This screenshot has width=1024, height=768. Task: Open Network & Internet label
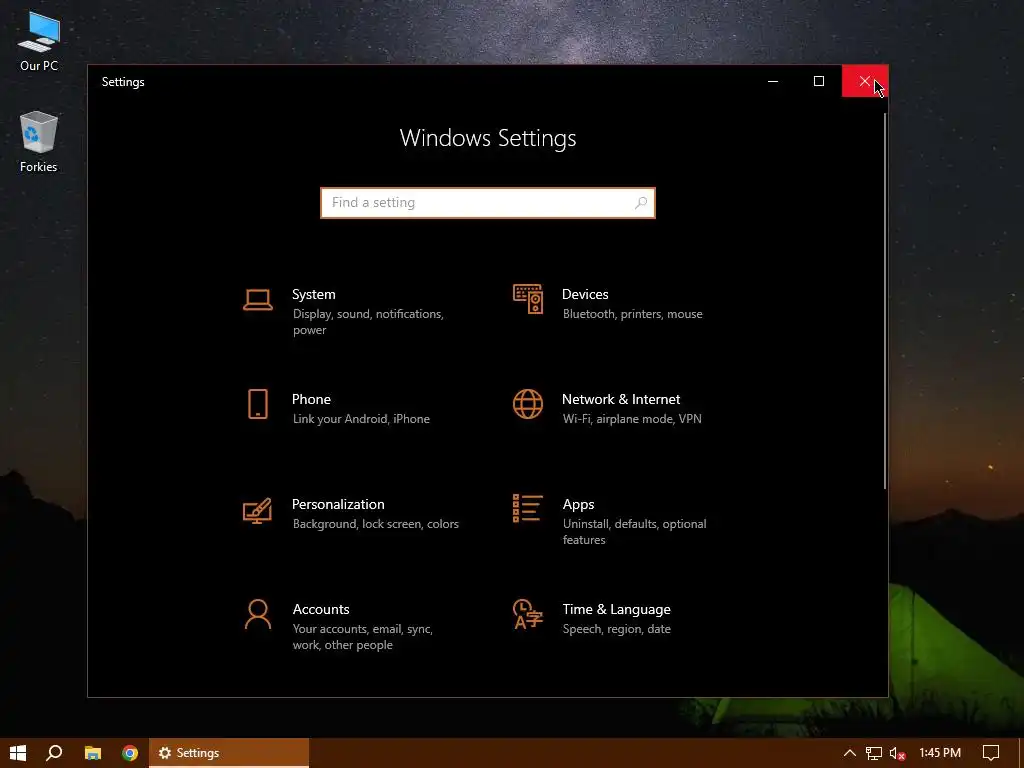point(621,400)
